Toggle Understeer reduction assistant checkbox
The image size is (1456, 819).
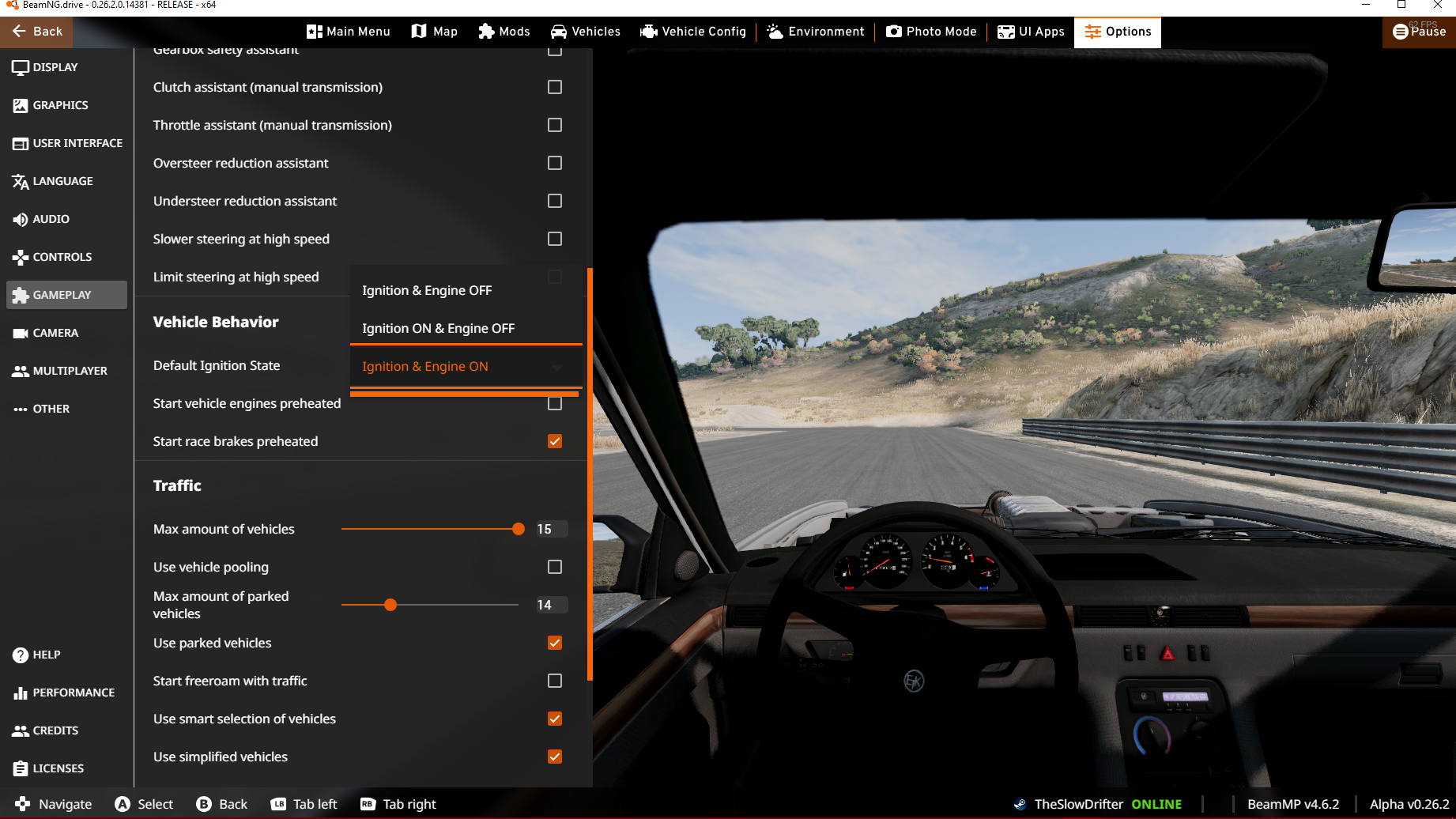555,201
